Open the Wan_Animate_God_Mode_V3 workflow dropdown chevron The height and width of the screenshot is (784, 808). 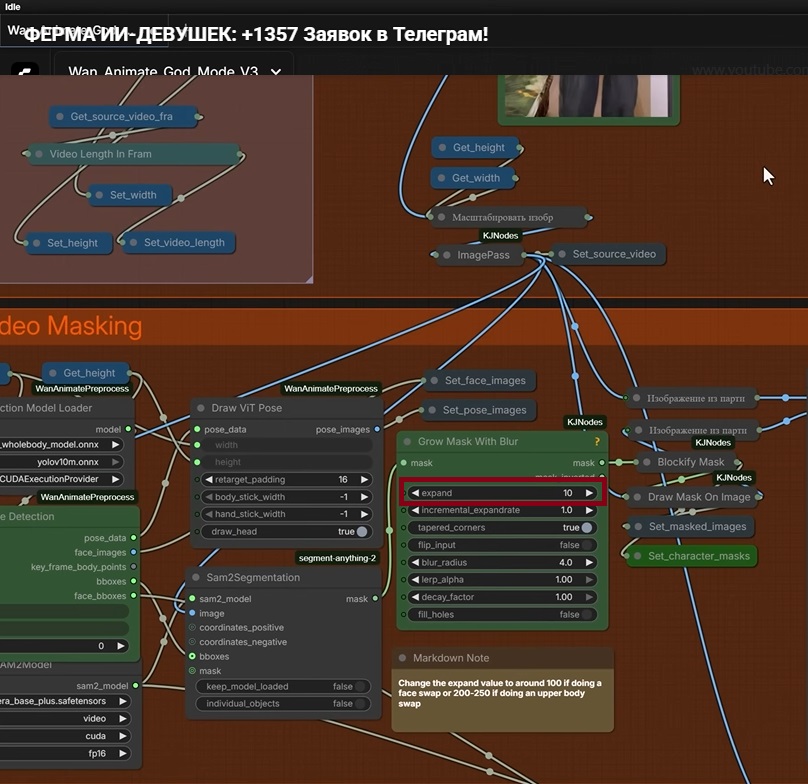pos(276,72)
